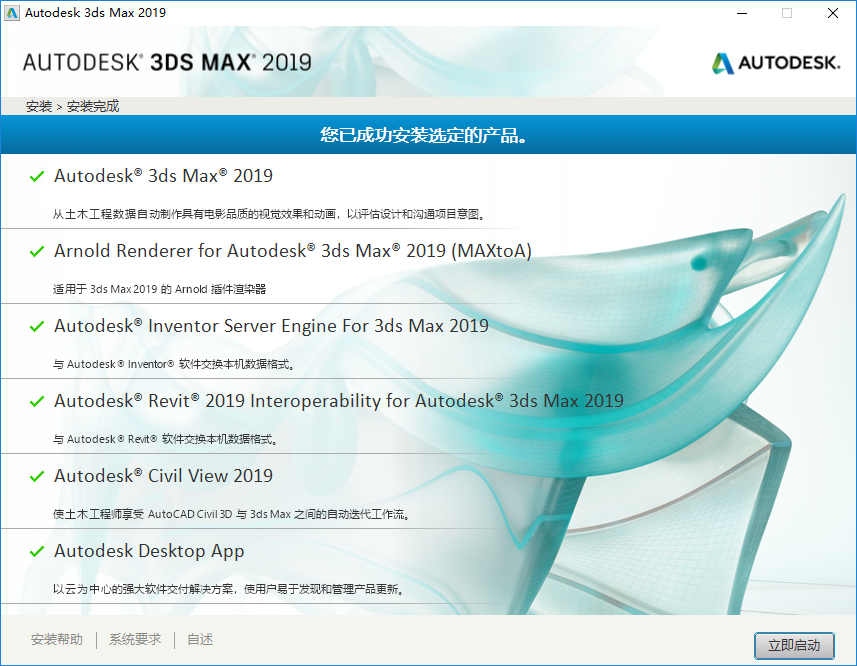The image size is (857, 666).
Task: Click the green checkmark beside Autodesk 3ds Max 2019
Action: click(37, 177)
